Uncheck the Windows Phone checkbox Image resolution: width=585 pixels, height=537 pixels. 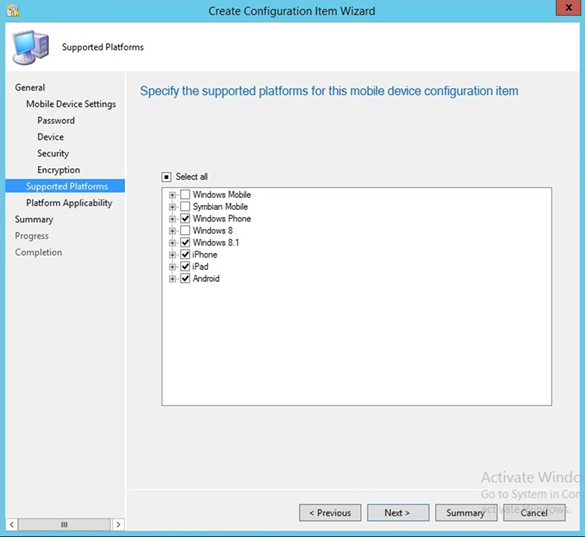pos(185,218)
